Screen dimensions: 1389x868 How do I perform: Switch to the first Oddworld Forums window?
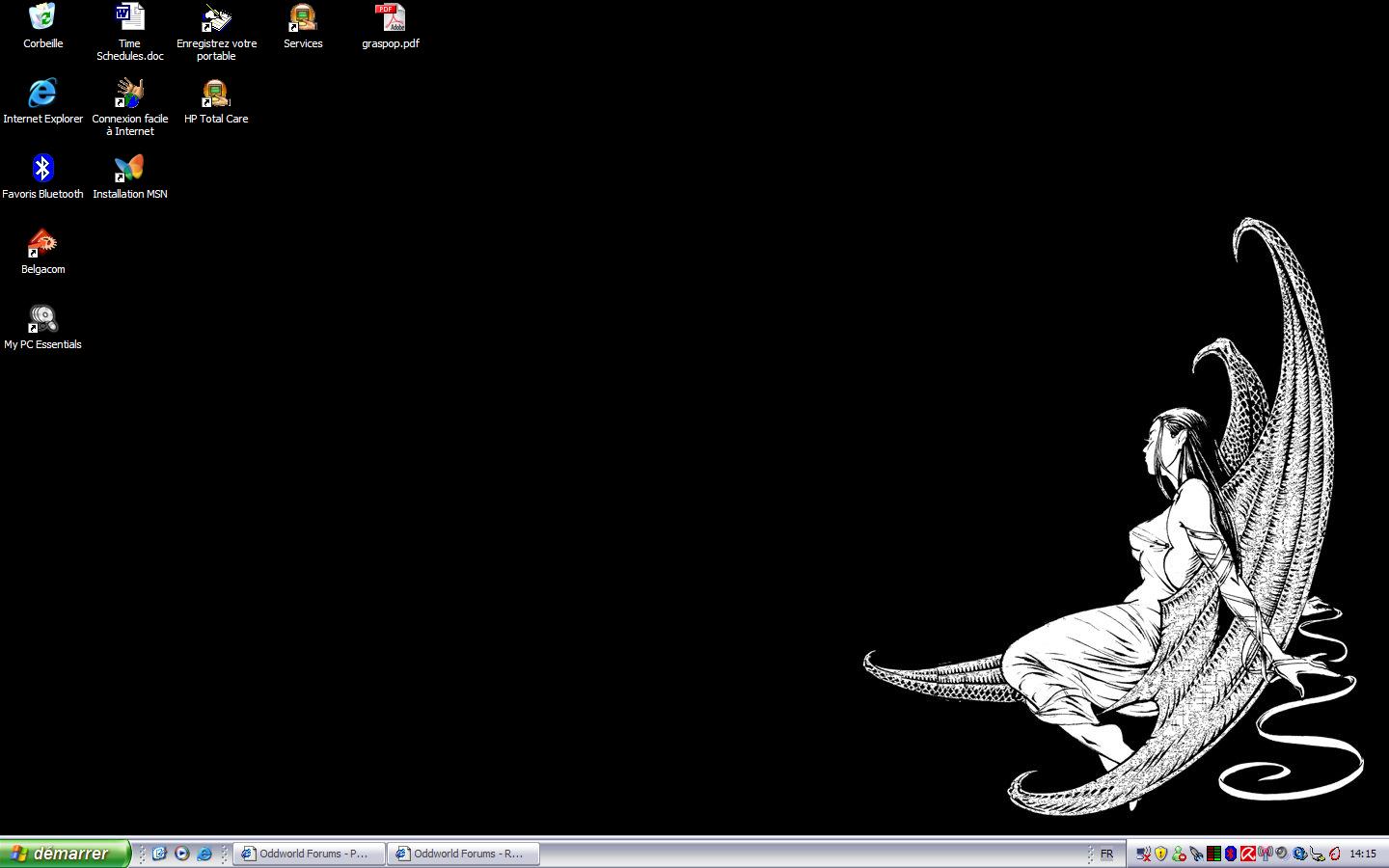(x=309, y=854)
